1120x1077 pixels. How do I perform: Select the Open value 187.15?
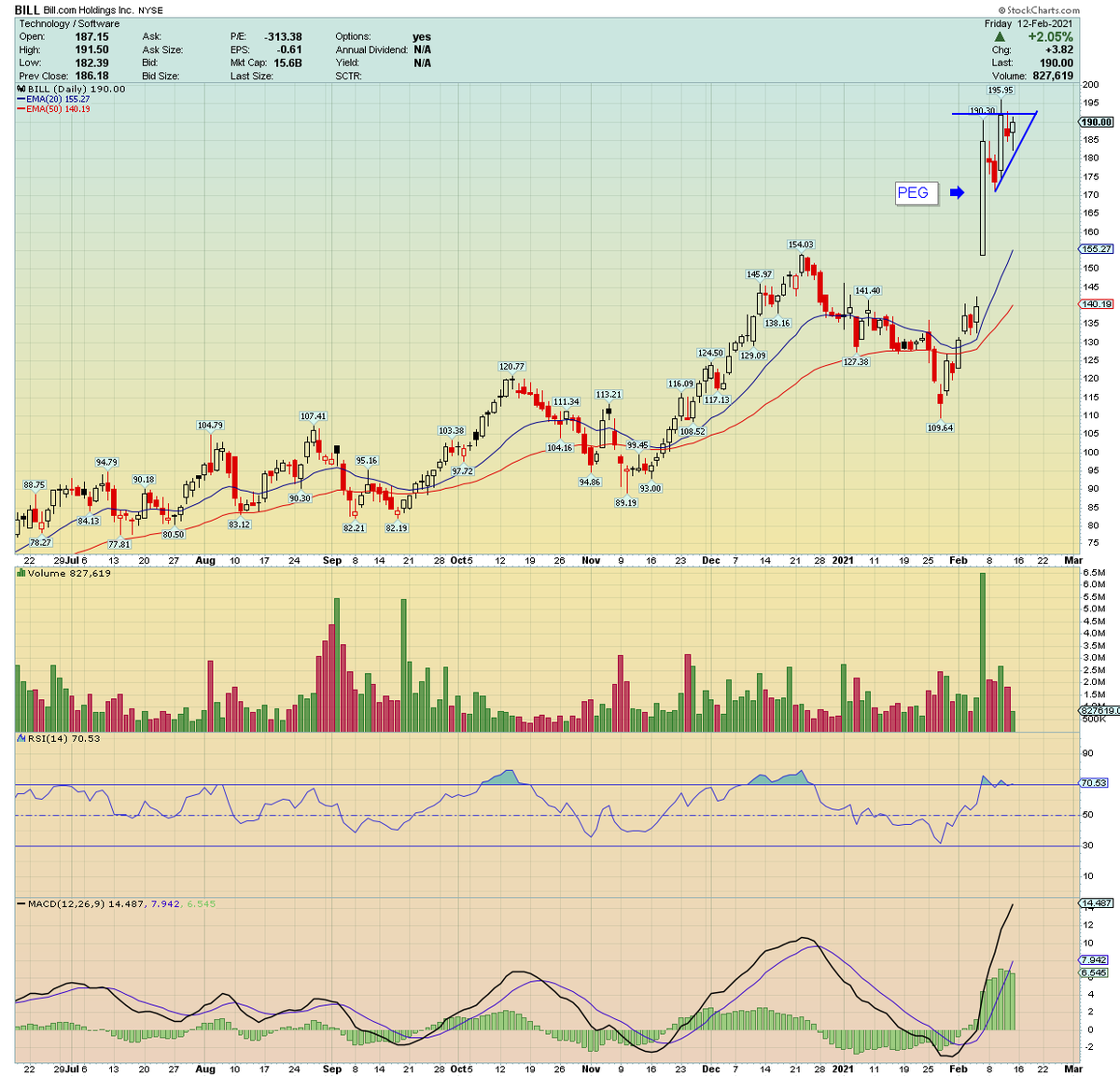pyautogui.click(x=92, y=36)
